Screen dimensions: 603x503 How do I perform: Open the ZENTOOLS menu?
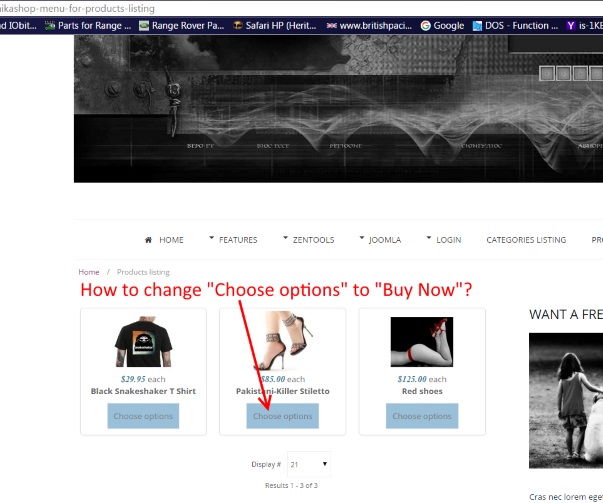pyautogui.click(x=313, y=240)
